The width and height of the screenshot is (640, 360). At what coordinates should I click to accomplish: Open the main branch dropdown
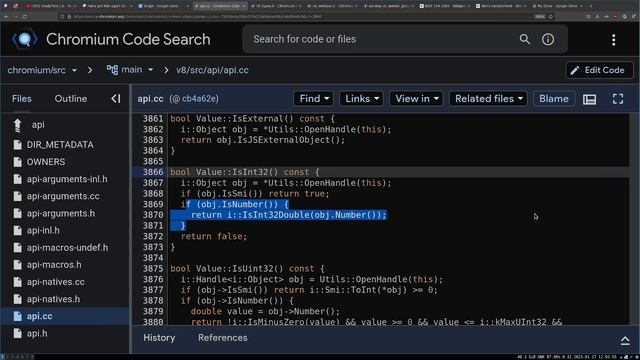[130, 70]
